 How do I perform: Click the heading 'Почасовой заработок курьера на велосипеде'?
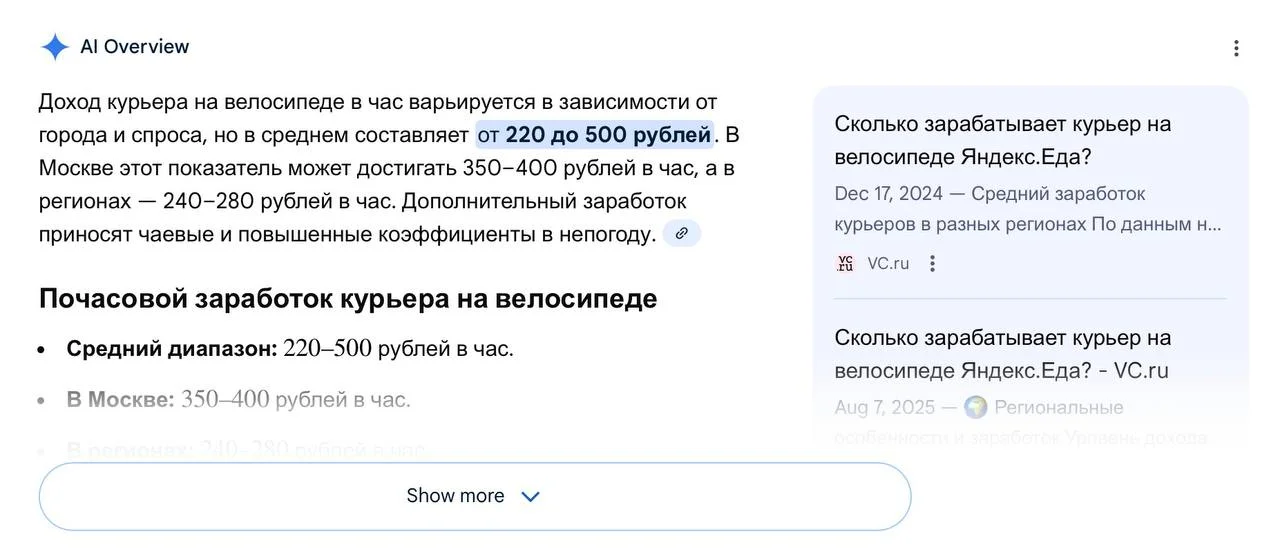[x=348, y=298]
